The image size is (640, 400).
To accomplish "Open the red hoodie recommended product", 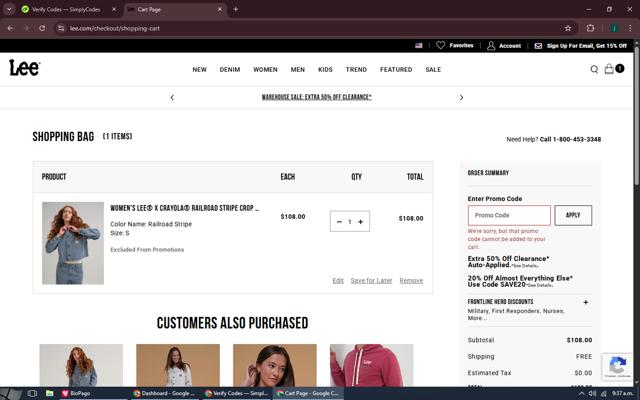I will [371, 365].
